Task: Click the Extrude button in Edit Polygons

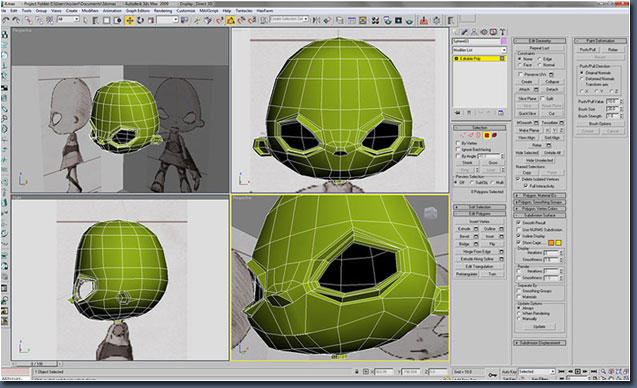Action: [464, 229]
